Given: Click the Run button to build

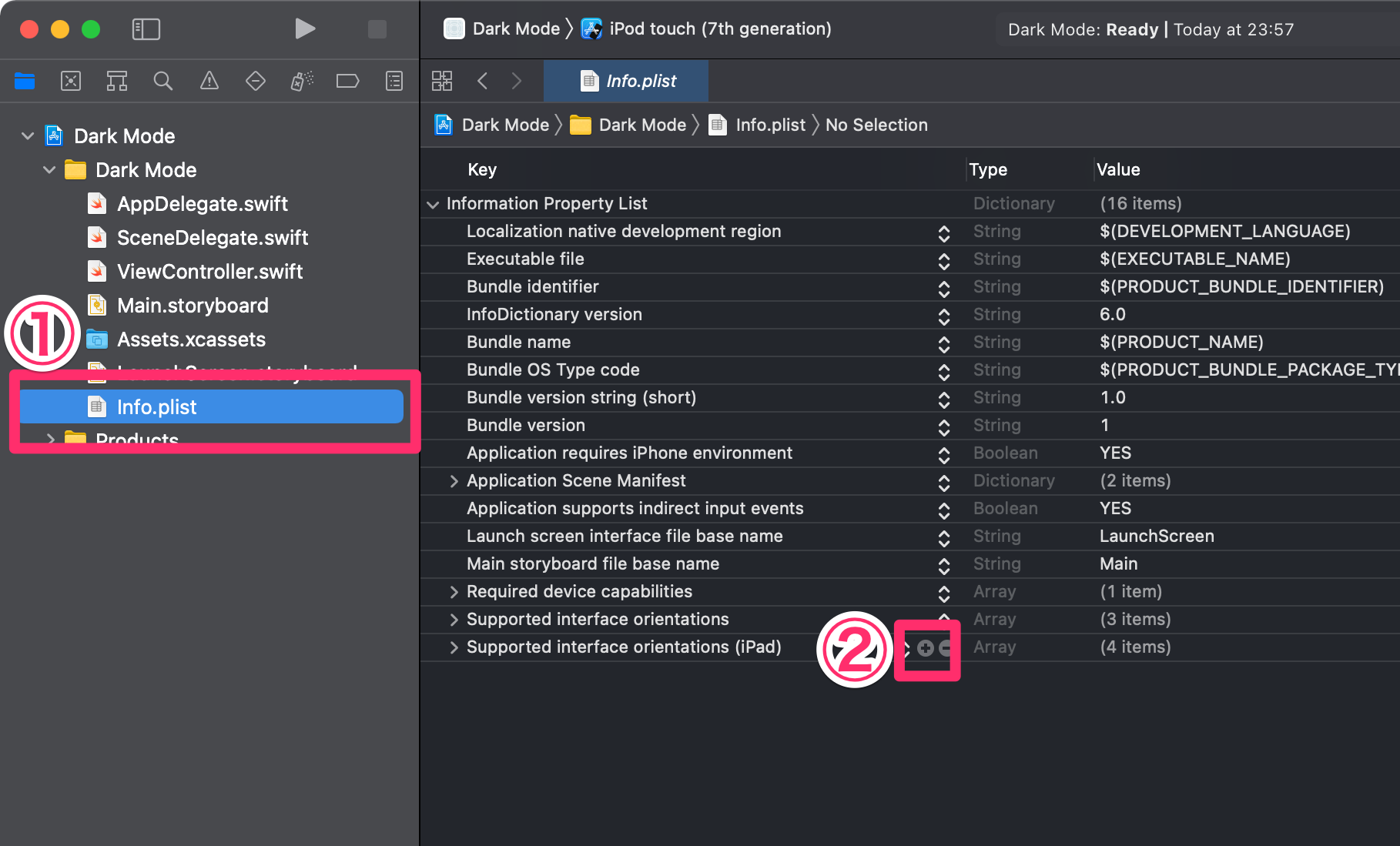Looking at the screenshot, I should click(305, 29).
